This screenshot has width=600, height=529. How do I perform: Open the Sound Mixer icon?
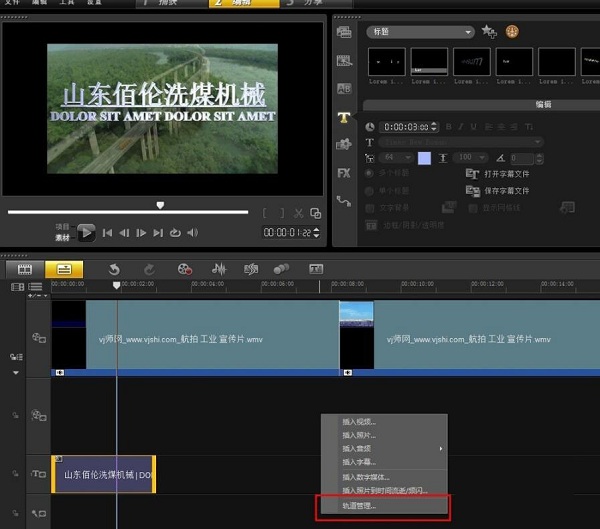coord(219,269)
